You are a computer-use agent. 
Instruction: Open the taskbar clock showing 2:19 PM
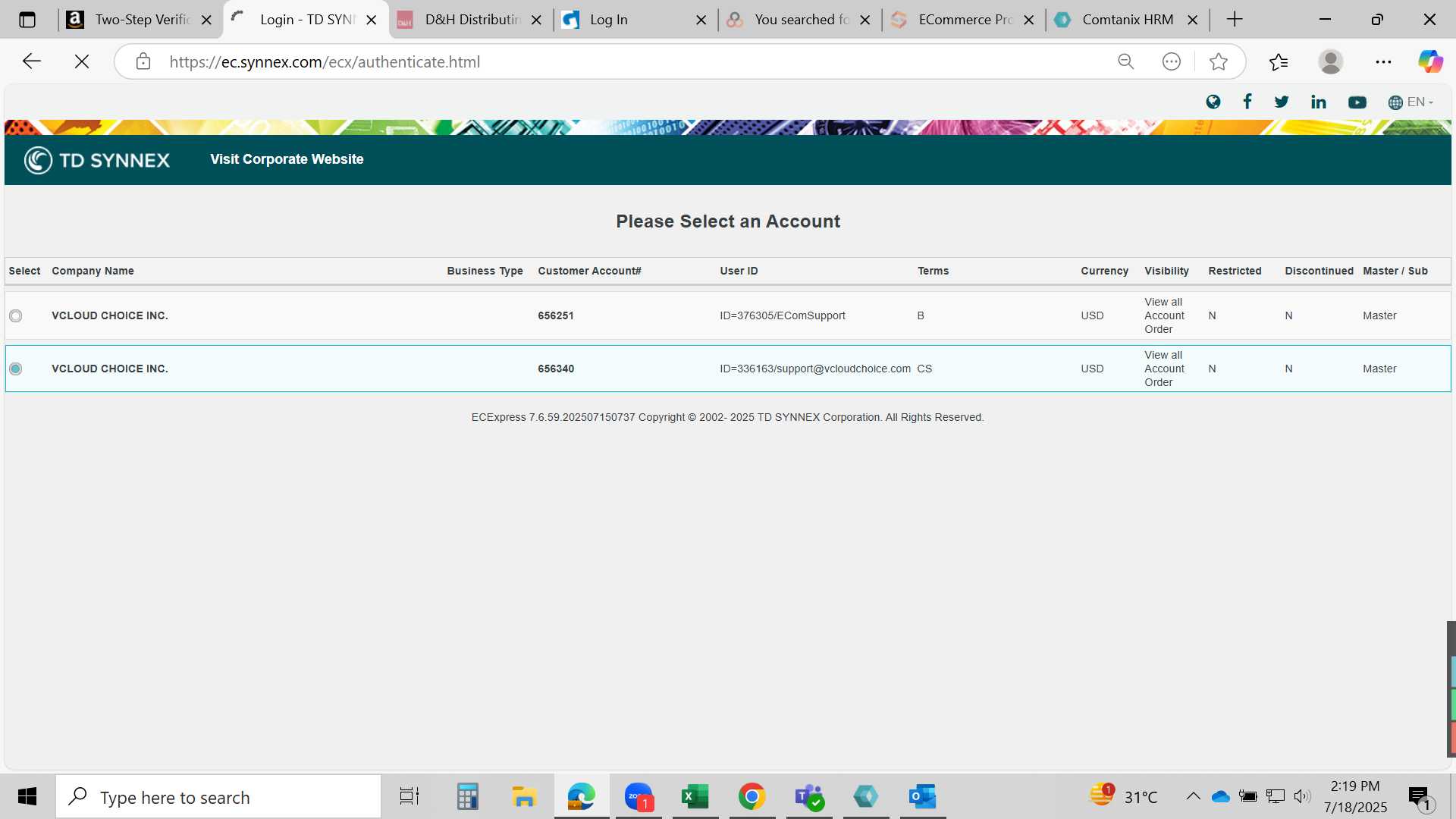click(1356, 796)
